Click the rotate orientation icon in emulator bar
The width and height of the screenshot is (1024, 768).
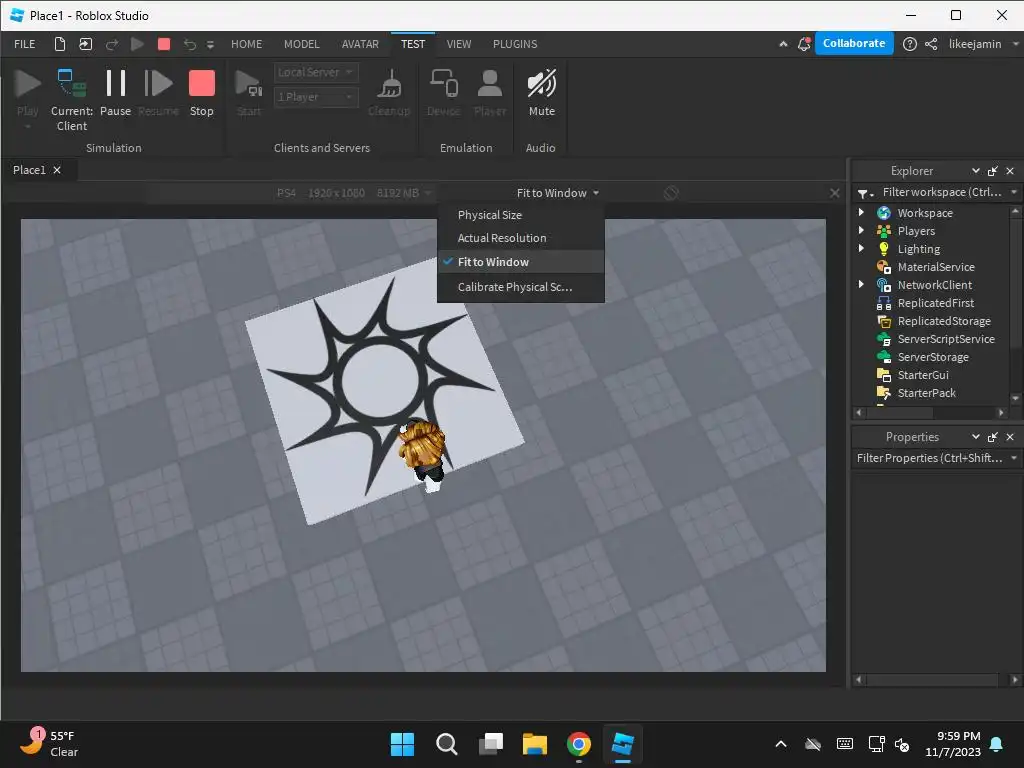click(x=671, y=193)
